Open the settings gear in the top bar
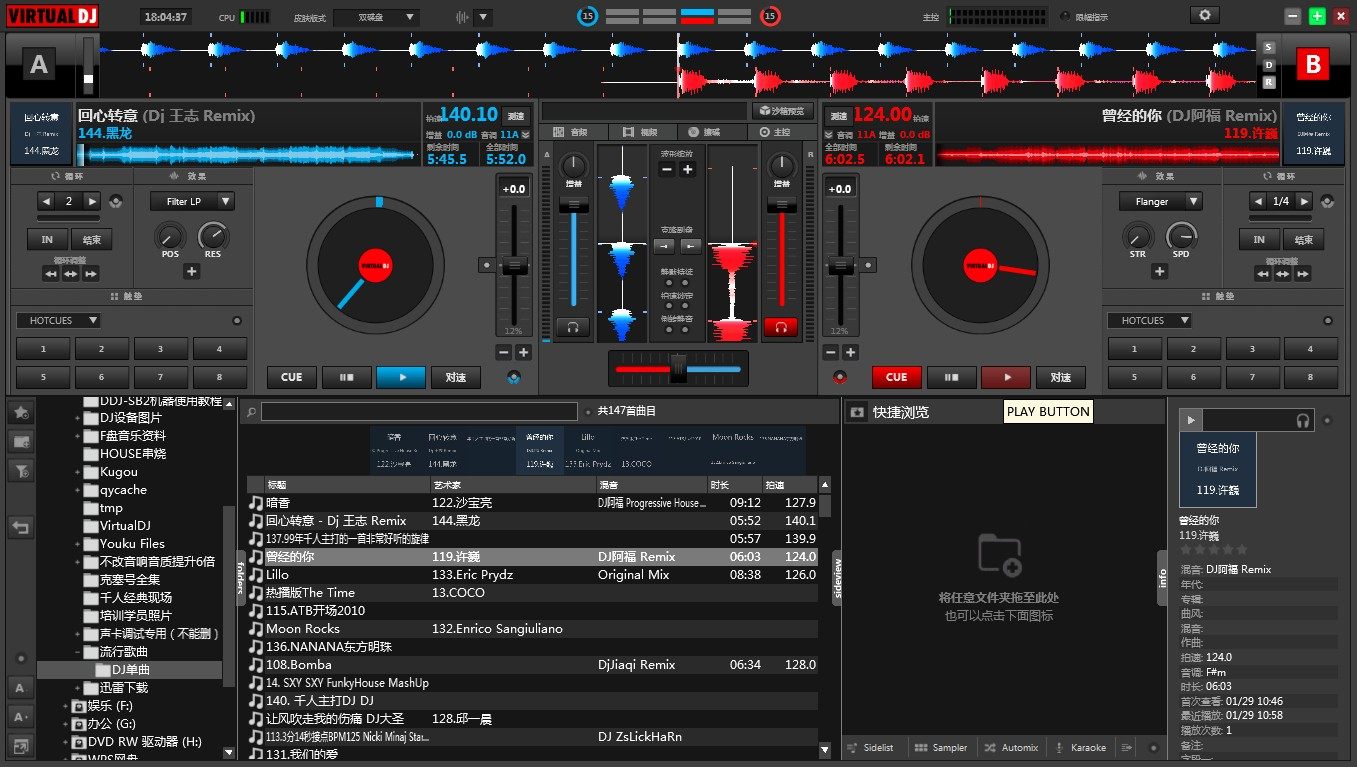The height and width of the screenshot is (767, 1357). coord(1204,15)
